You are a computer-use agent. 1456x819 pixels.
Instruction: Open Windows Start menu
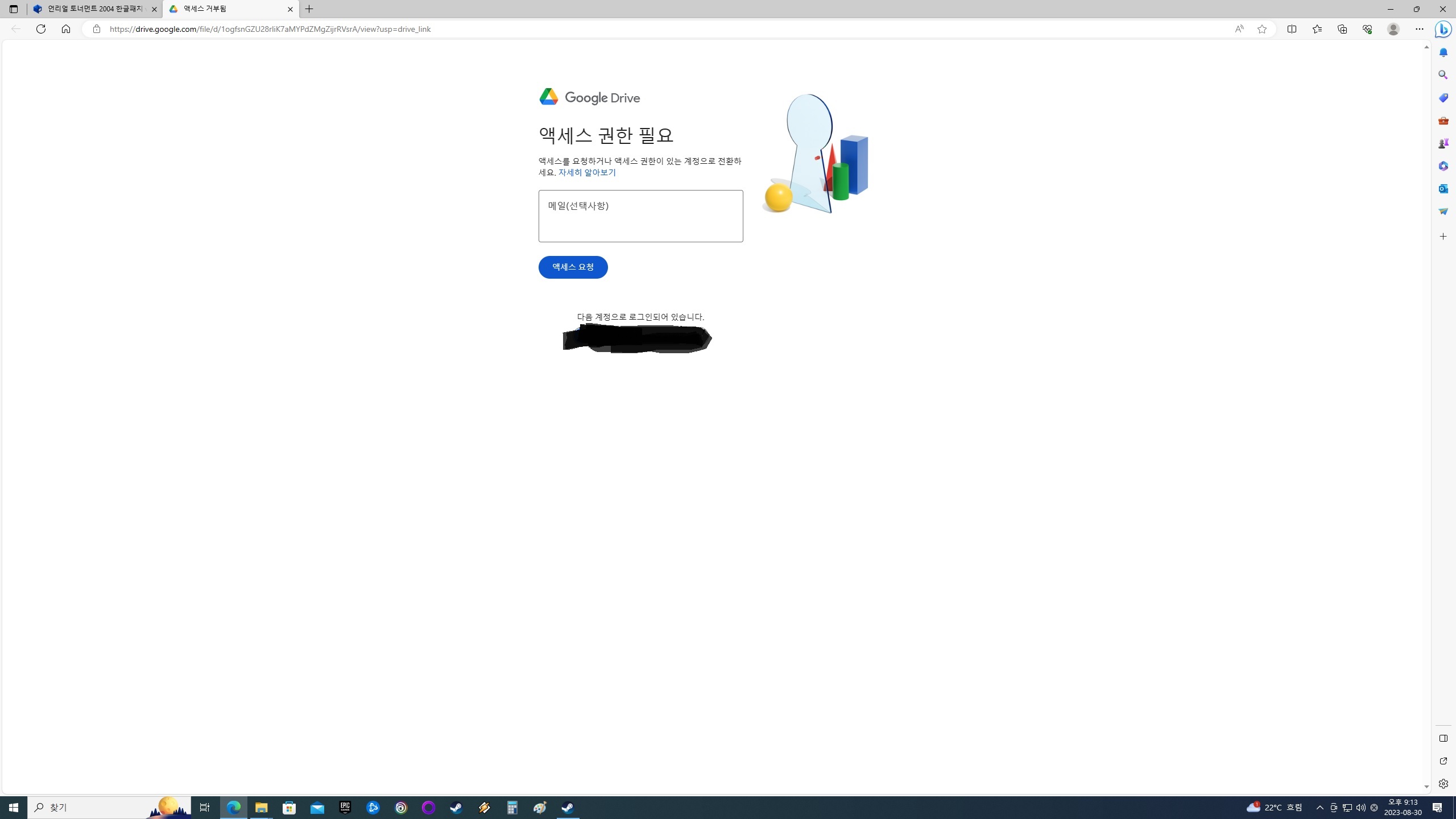14,808
